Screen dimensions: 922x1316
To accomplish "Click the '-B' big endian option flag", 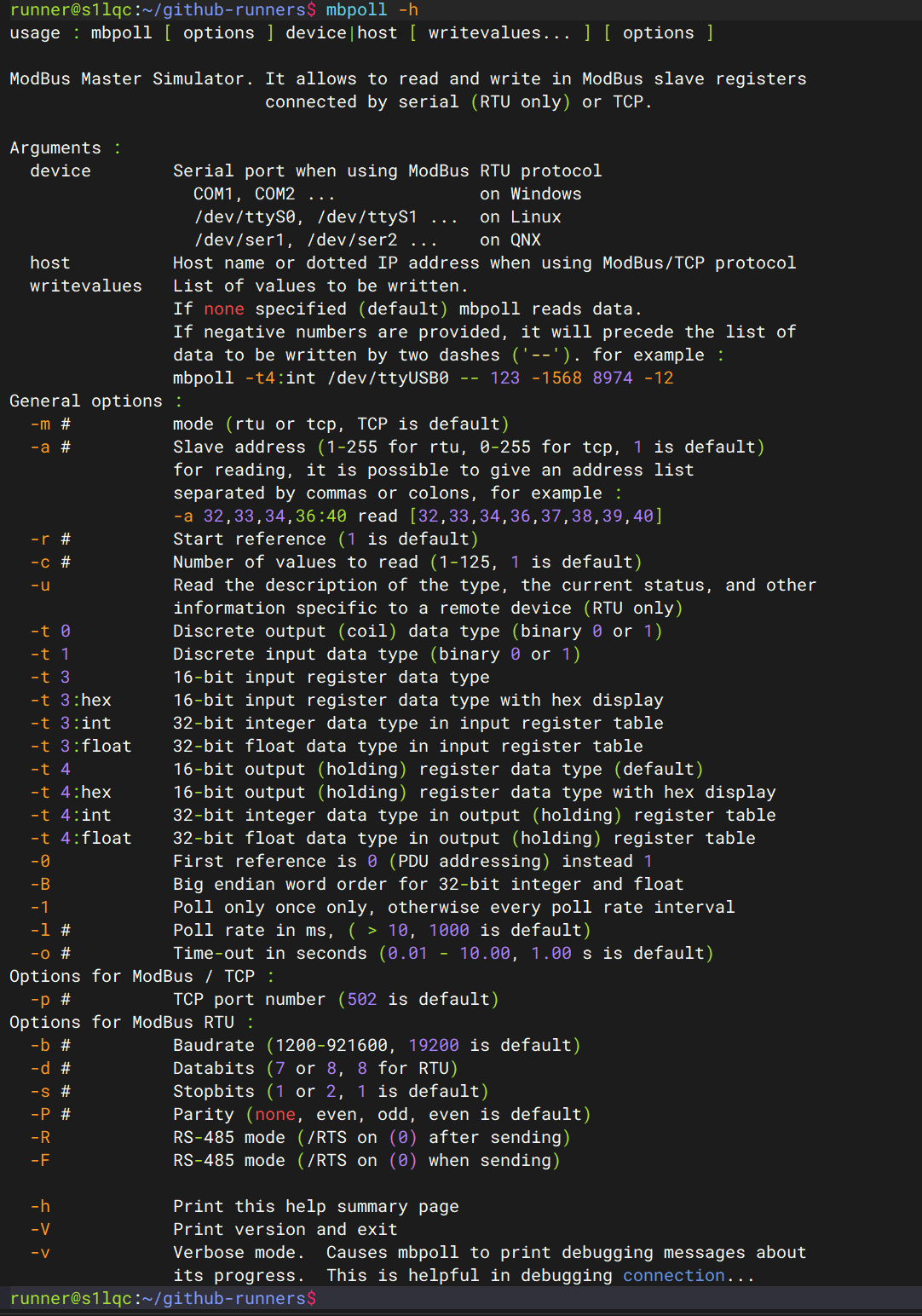I will (x=40, y=884).
